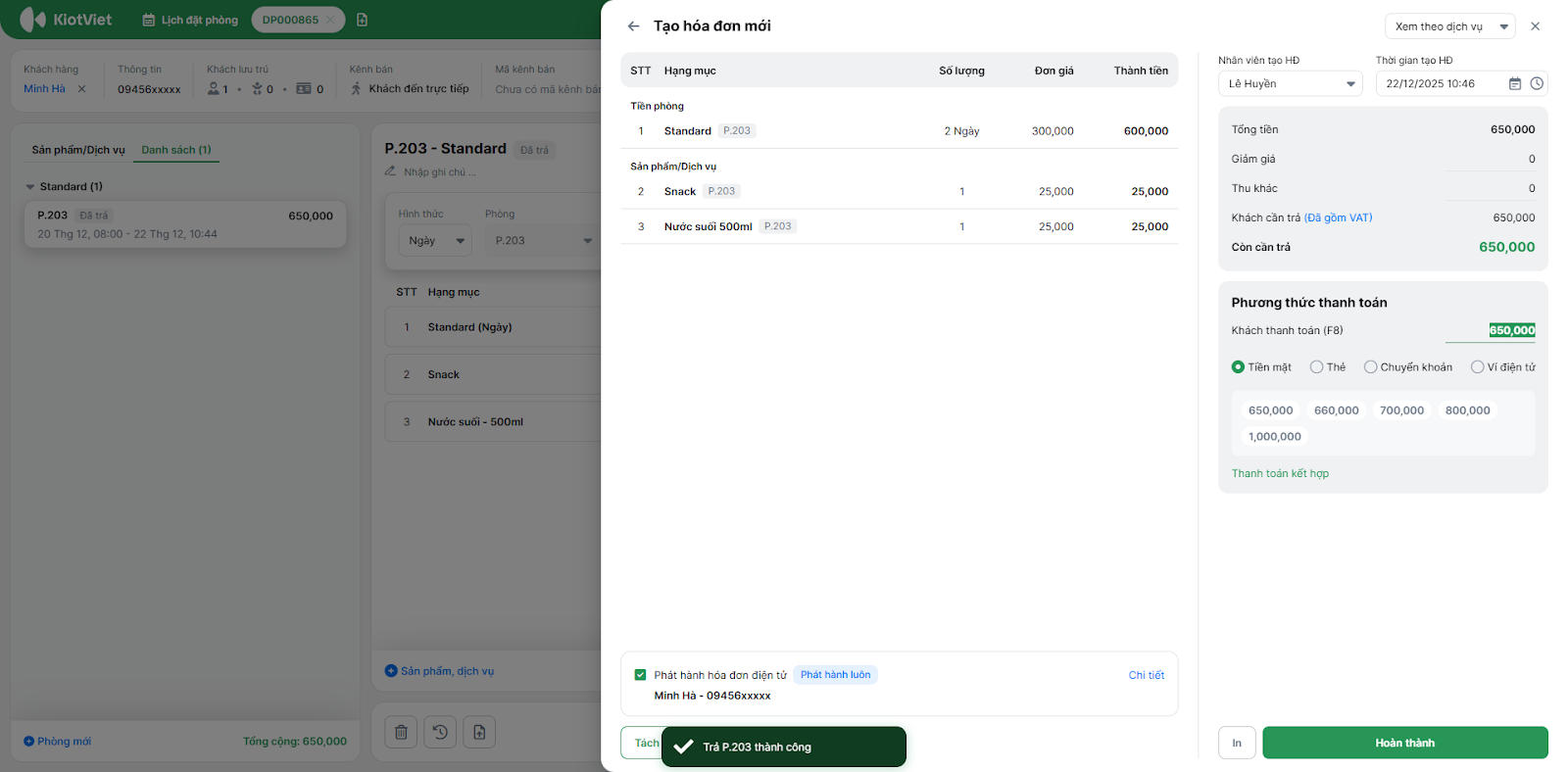Select Chuyển khoản payment method

pos(1370,367)
